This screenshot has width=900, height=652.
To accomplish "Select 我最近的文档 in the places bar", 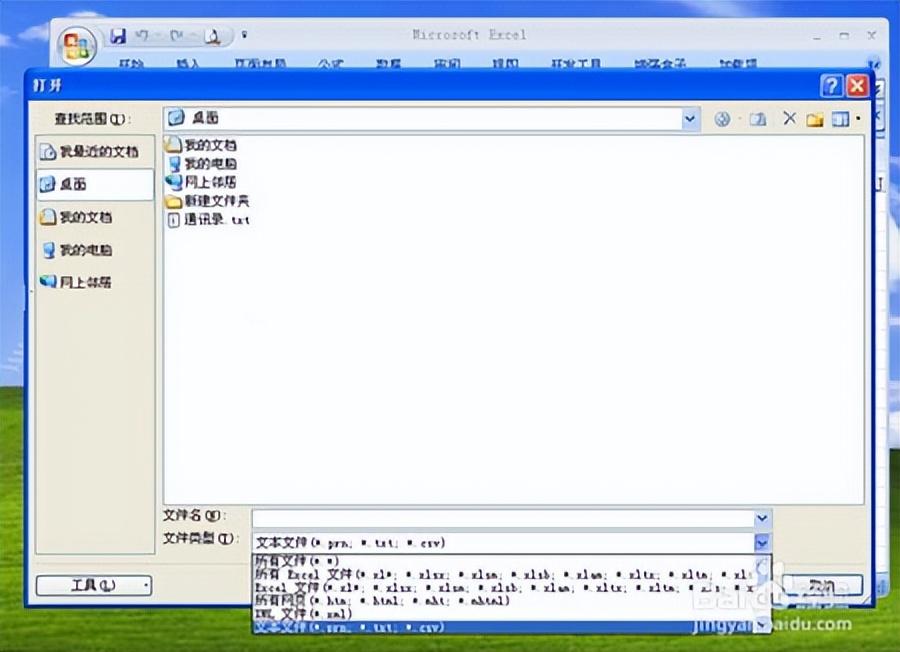I will [x=95, y=152].
